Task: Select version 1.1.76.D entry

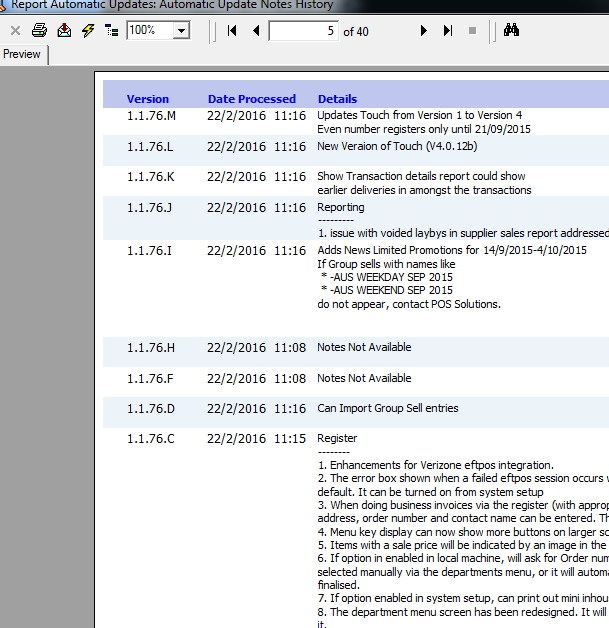Action: tap(151, 409)
